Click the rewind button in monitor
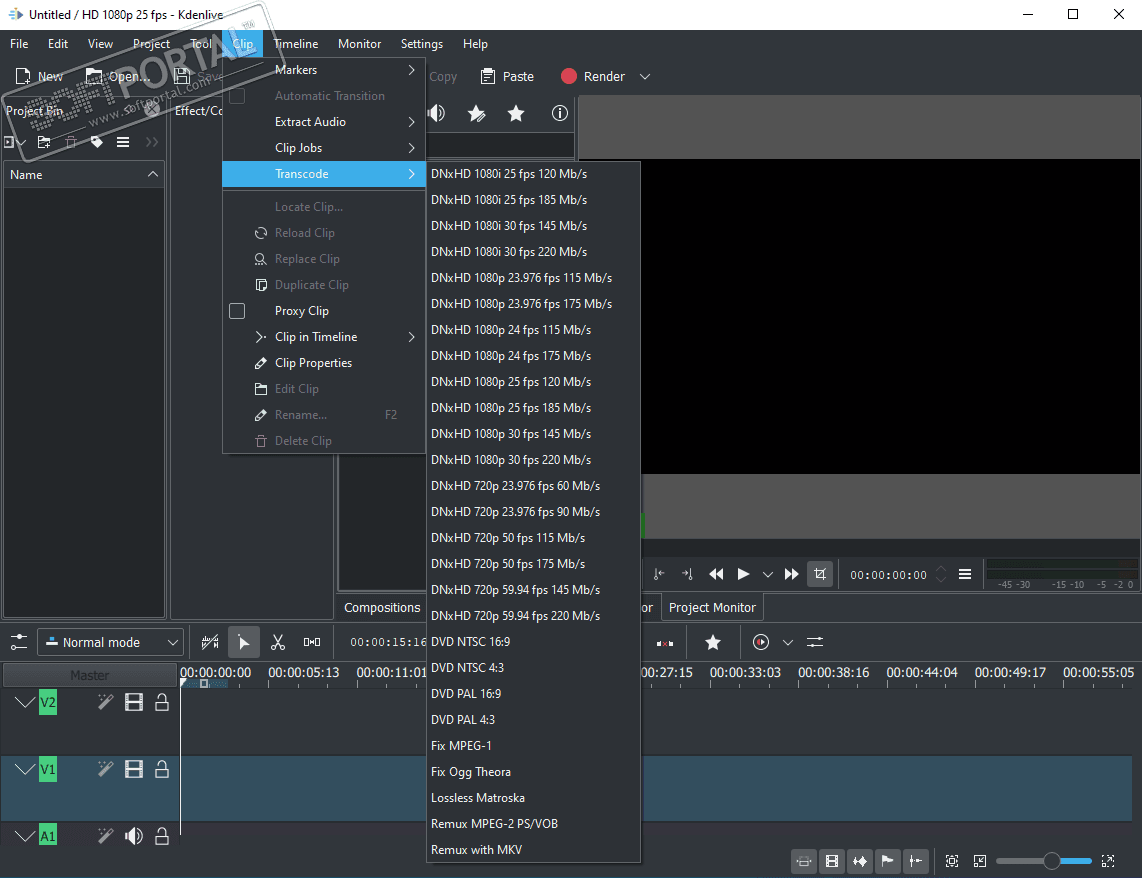Image resolution: width=1142 pixels, height=878 pixels. point(716,574)
